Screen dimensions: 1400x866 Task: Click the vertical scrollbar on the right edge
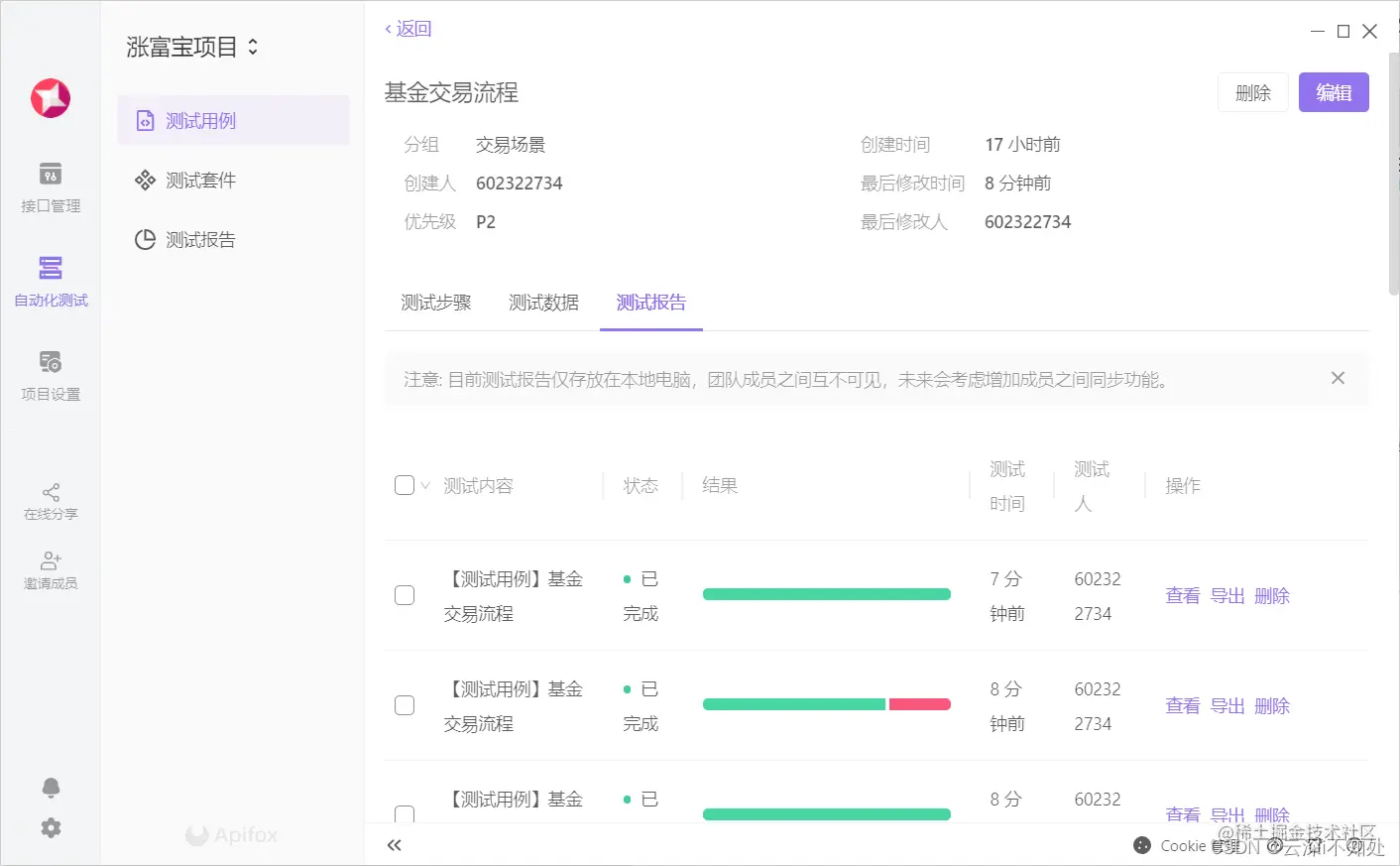[1393, 174]
